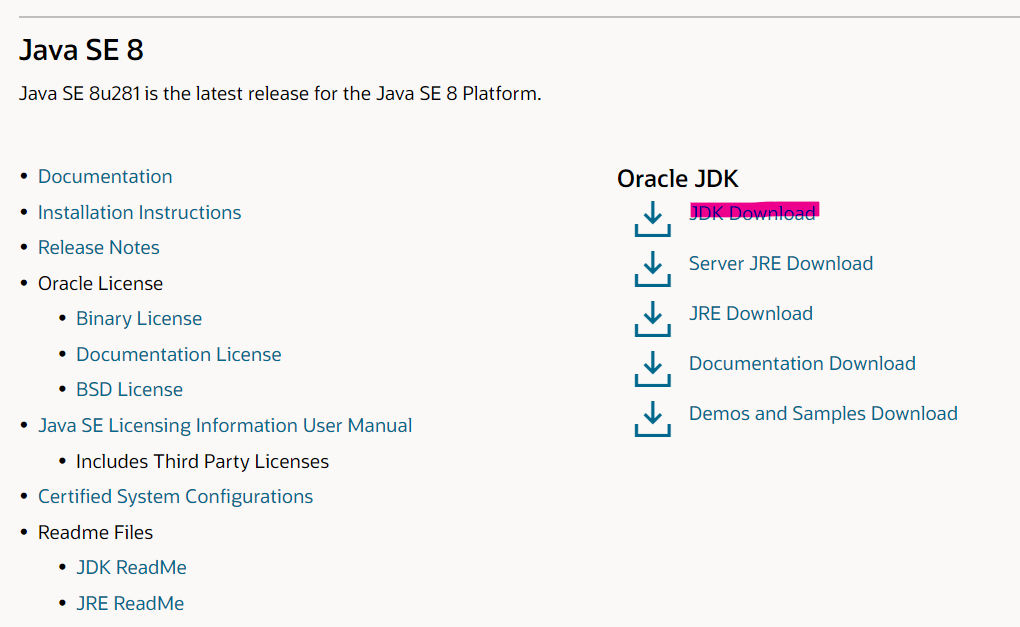This screenshot has height=627, width=1020.
Task: Open the JDK Download link
Action: (x=753, y=213)
